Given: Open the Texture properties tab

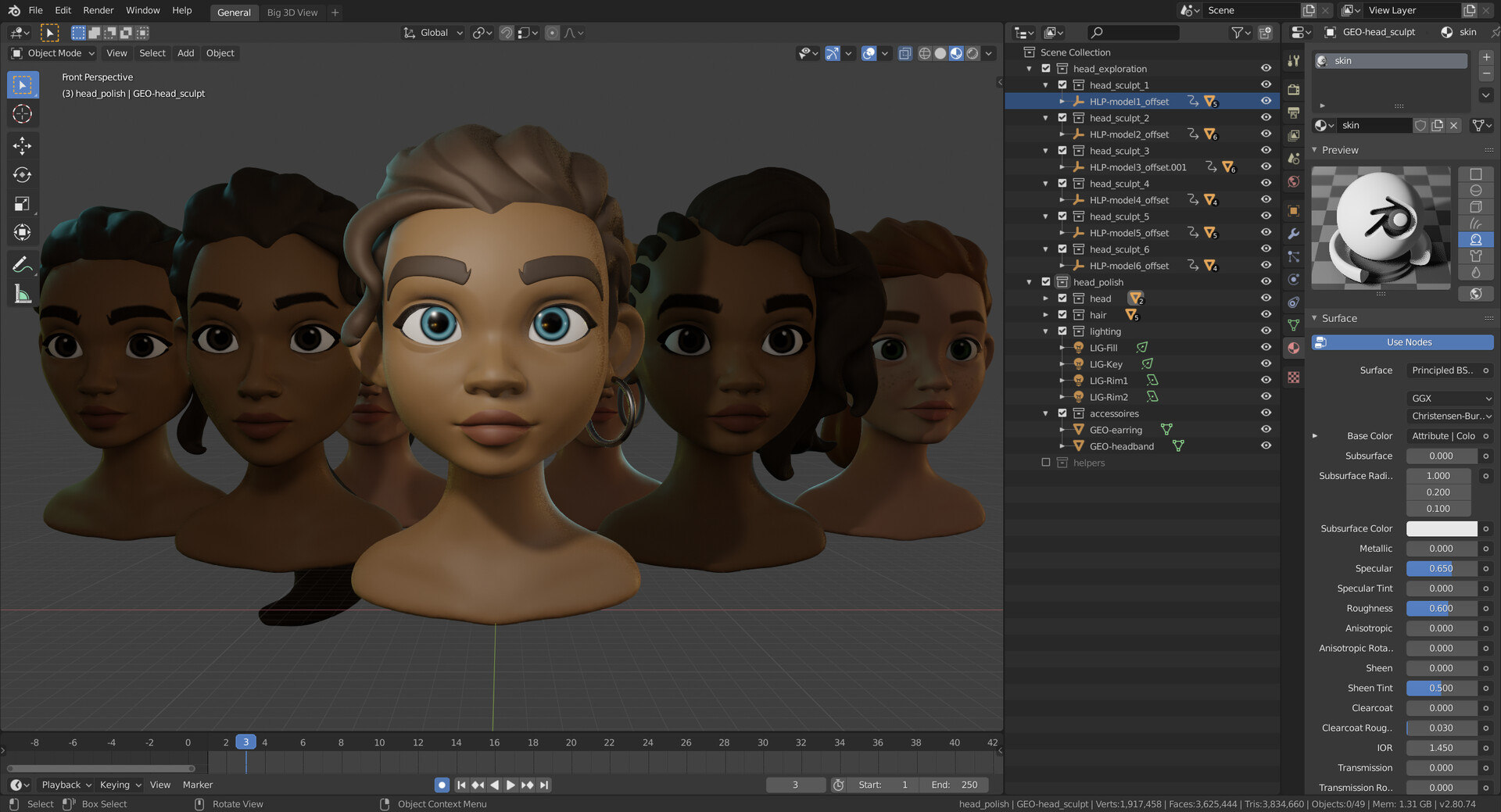Looking at the screenshot, I should point(1294,377).
